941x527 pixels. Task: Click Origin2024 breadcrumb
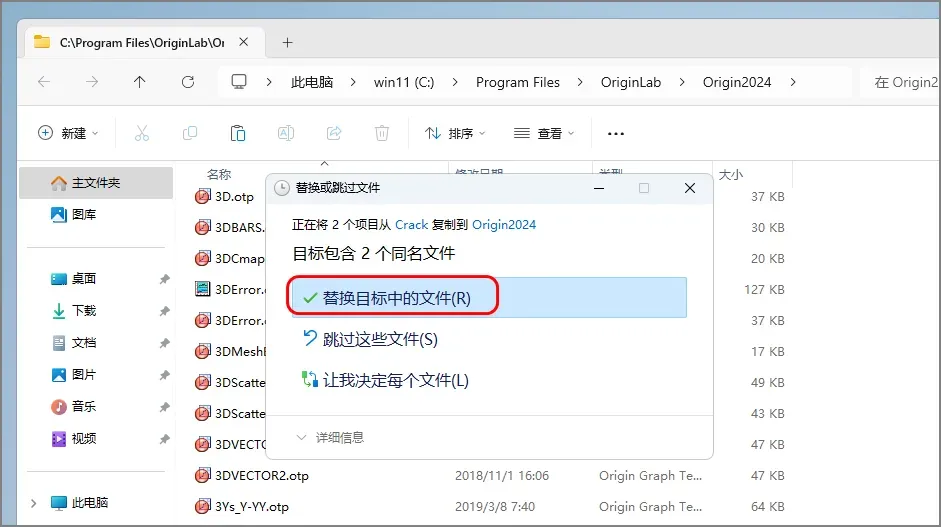[x=737, y=82]
